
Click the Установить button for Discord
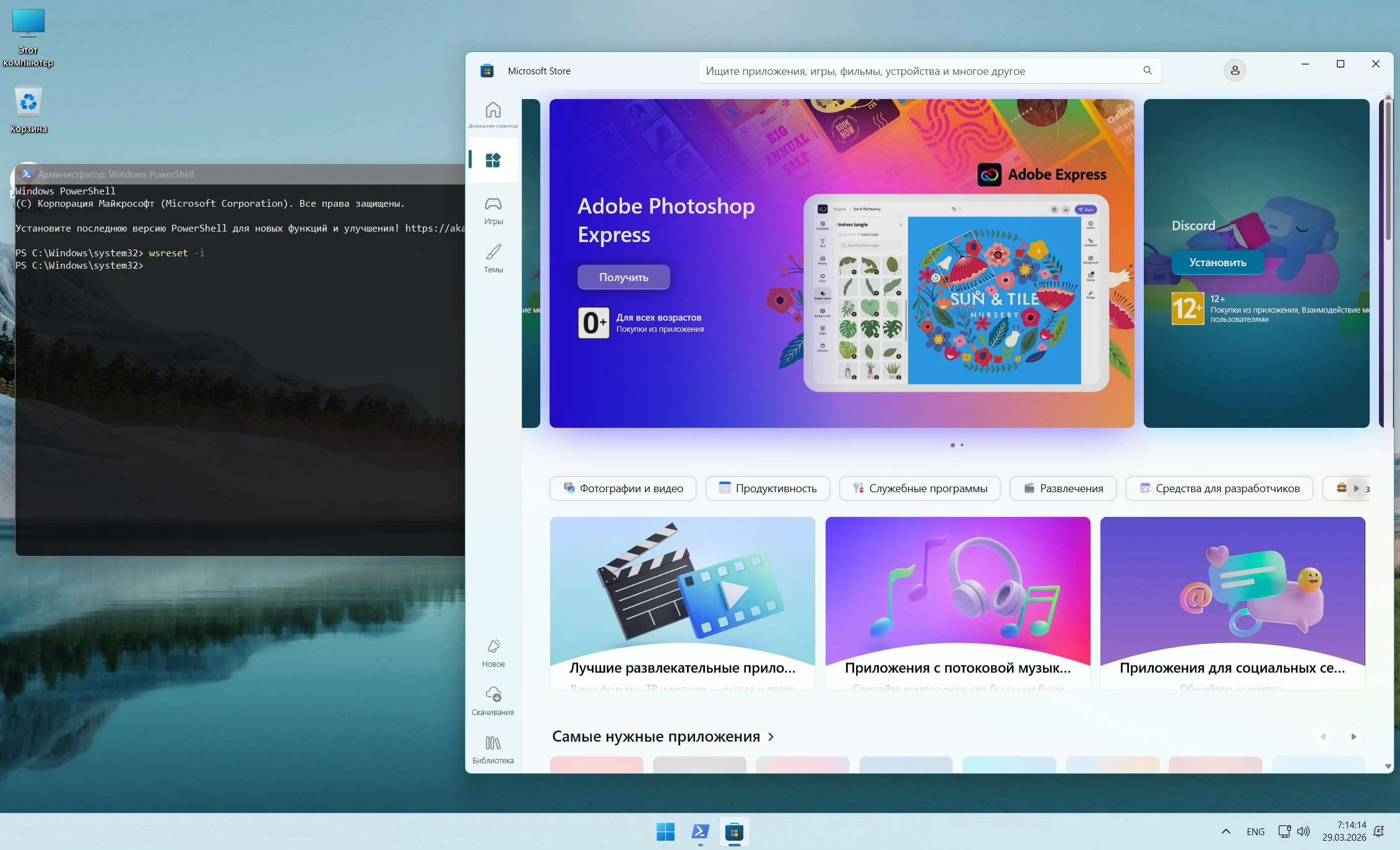[1217, 262]
